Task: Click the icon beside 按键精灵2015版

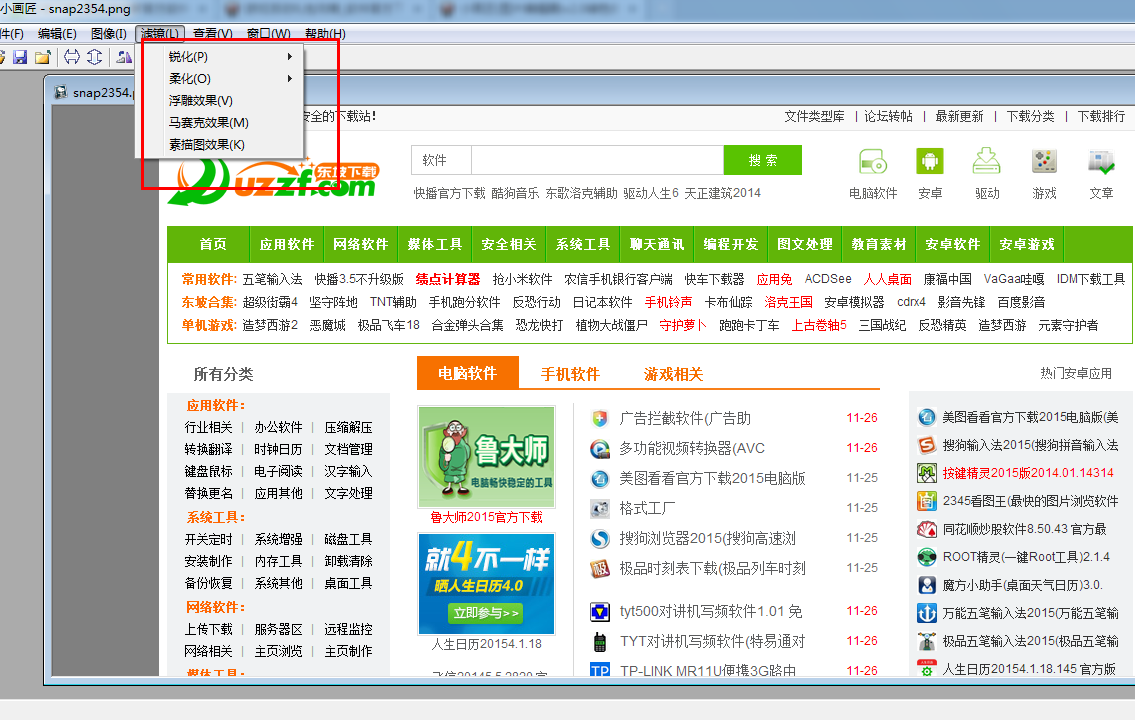Action: tap(927, 473)
